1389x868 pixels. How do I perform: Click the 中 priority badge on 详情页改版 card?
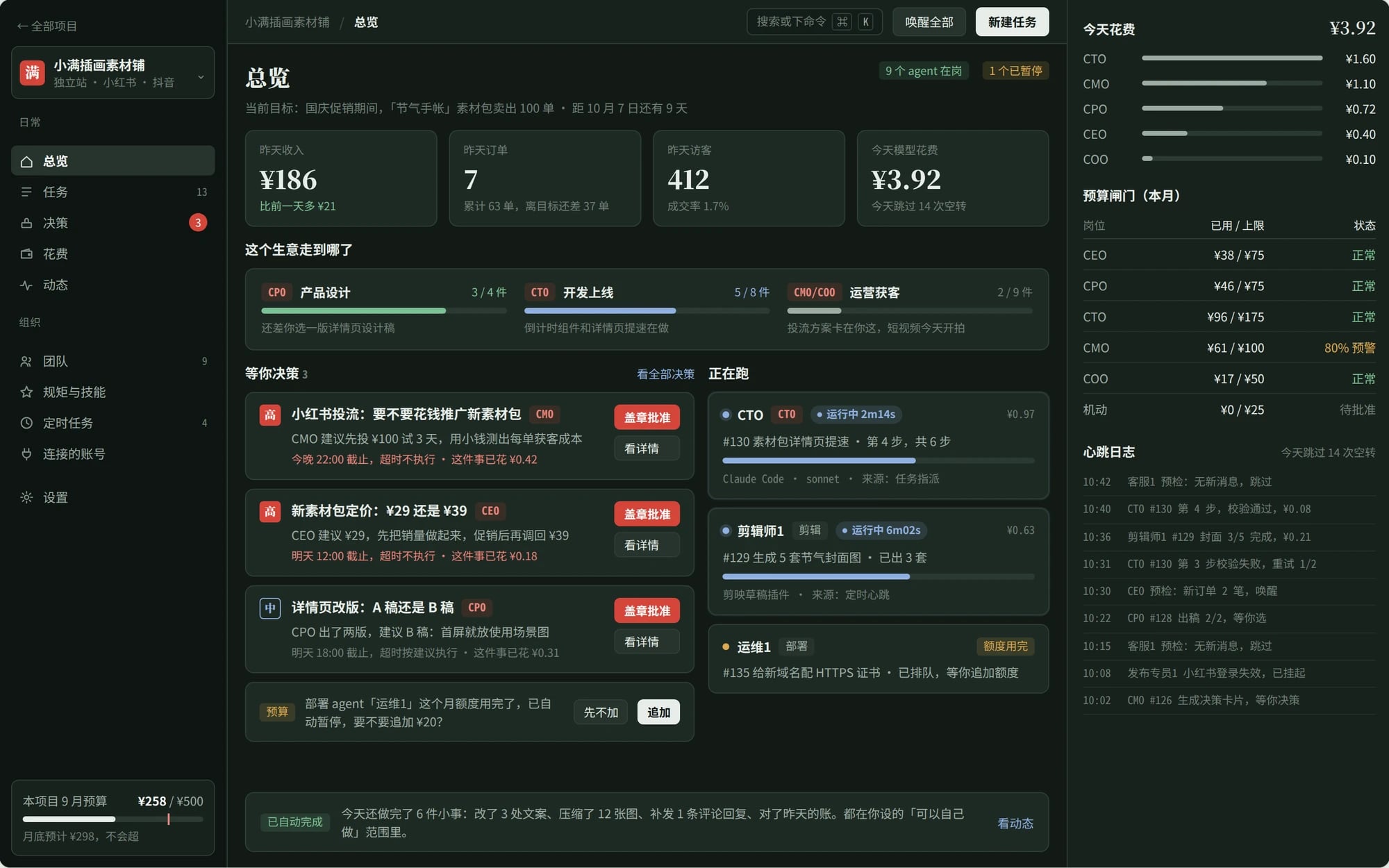pyautogui.click(x=270, y=608)
